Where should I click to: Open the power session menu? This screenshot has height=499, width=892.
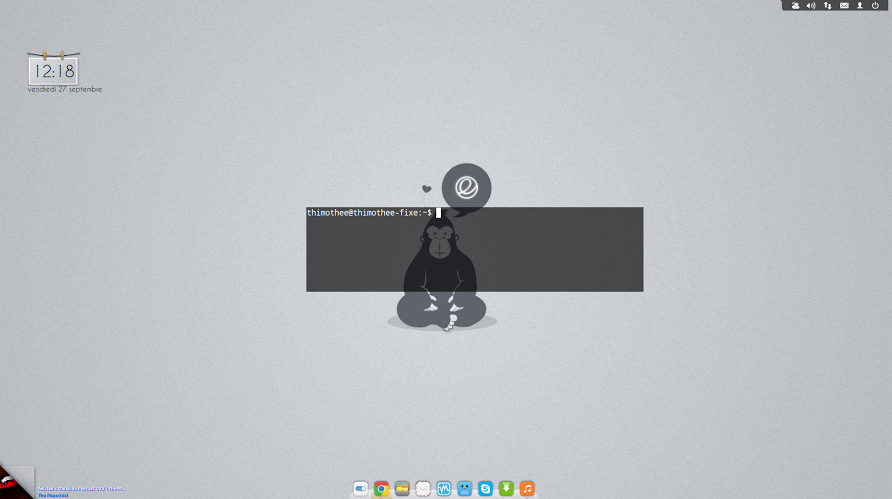click(x=875, y=6)
